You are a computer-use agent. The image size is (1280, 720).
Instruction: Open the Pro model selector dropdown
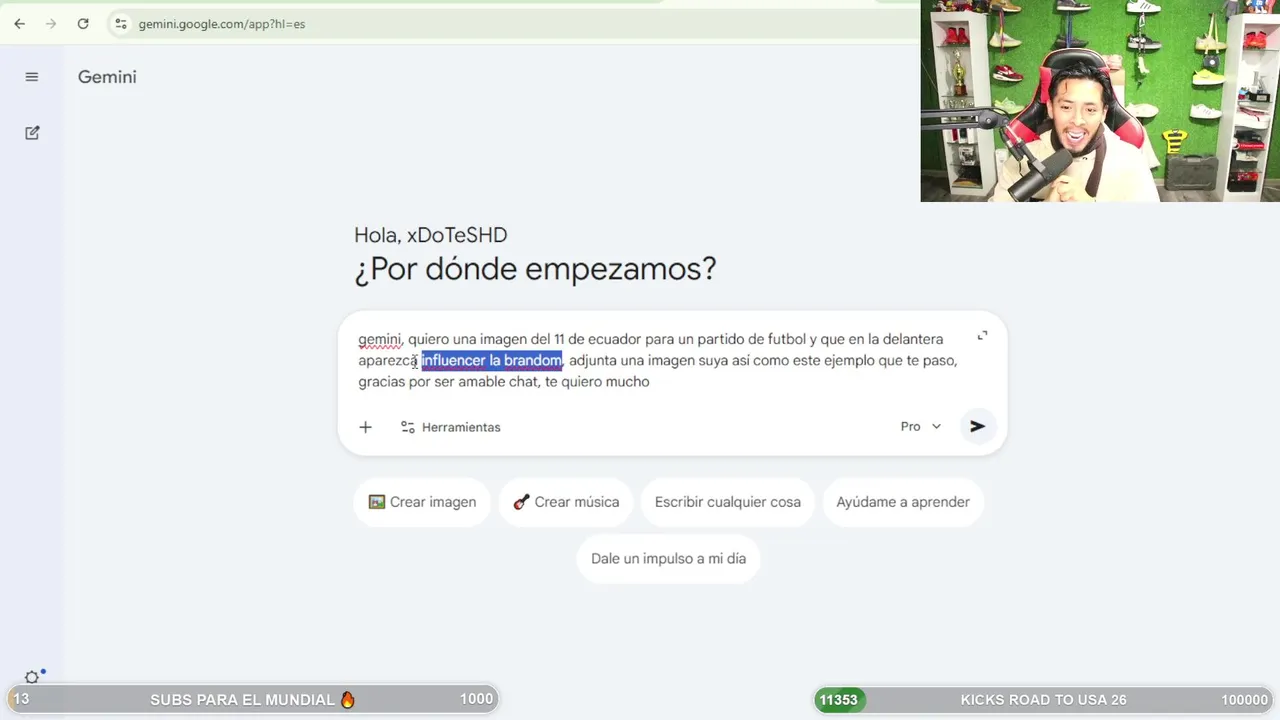tap(921, 426)
